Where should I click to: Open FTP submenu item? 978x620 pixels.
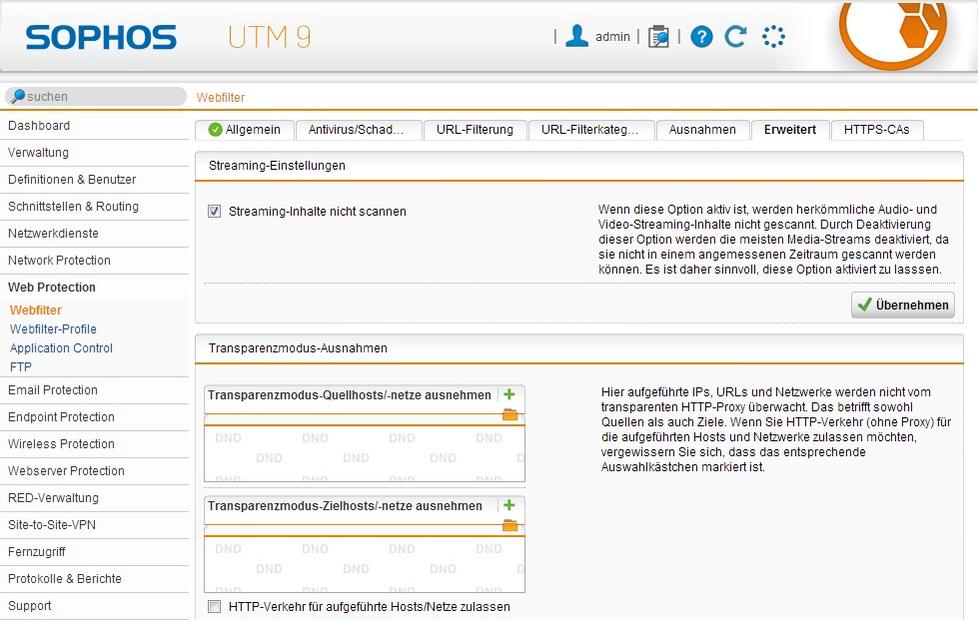(x=21, y=367)
